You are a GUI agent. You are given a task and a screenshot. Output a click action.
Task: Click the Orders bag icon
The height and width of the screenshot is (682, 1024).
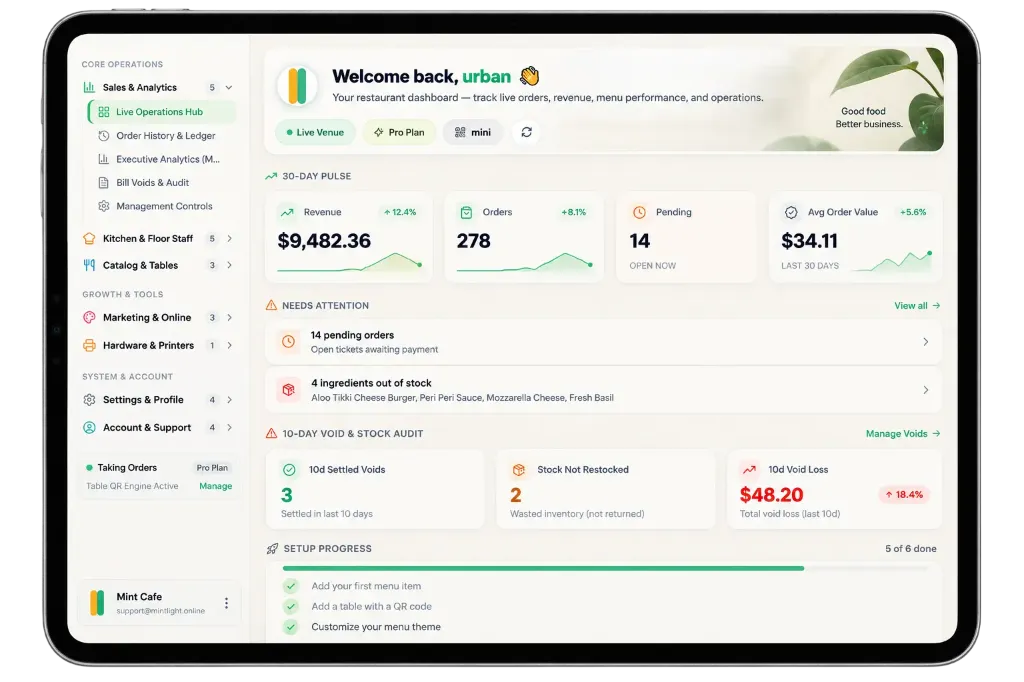pyautogui.click(x=466, y=212)
